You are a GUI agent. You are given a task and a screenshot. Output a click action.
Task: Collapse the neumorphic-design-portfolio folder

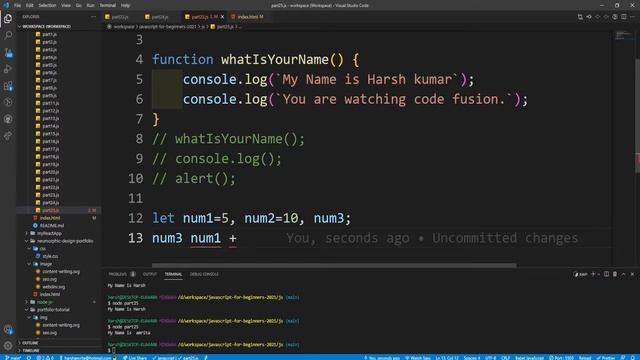click(x=65, y=241)
